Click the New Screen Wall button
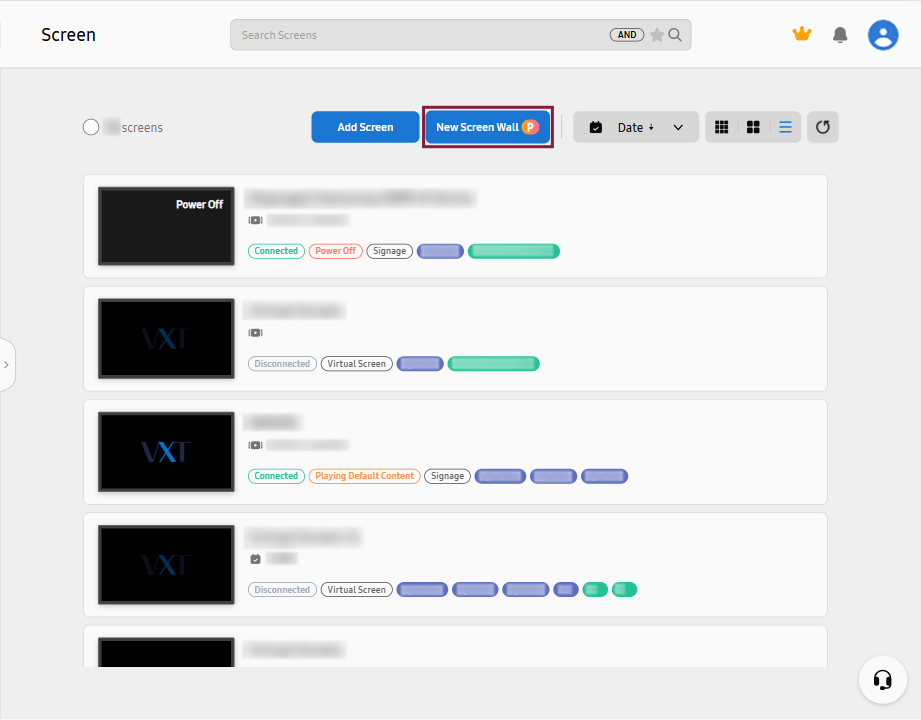 (488, 127)
